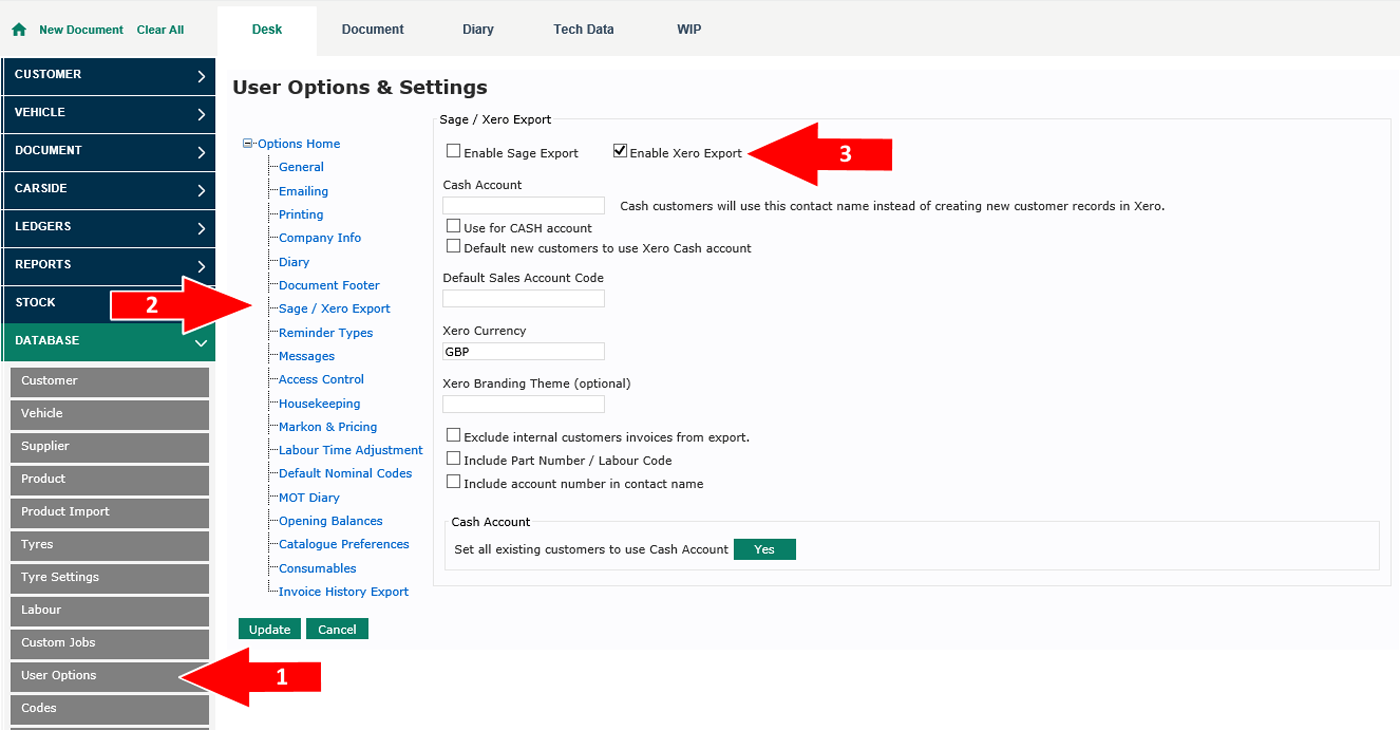Open the Sage / Xero Export settings link

point(334,309)
